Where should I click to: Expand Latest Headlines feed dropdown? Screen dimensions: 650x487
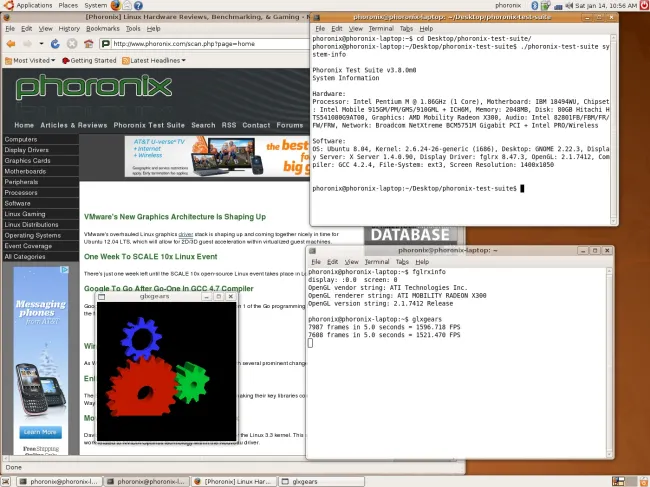[x=154, y=61]
